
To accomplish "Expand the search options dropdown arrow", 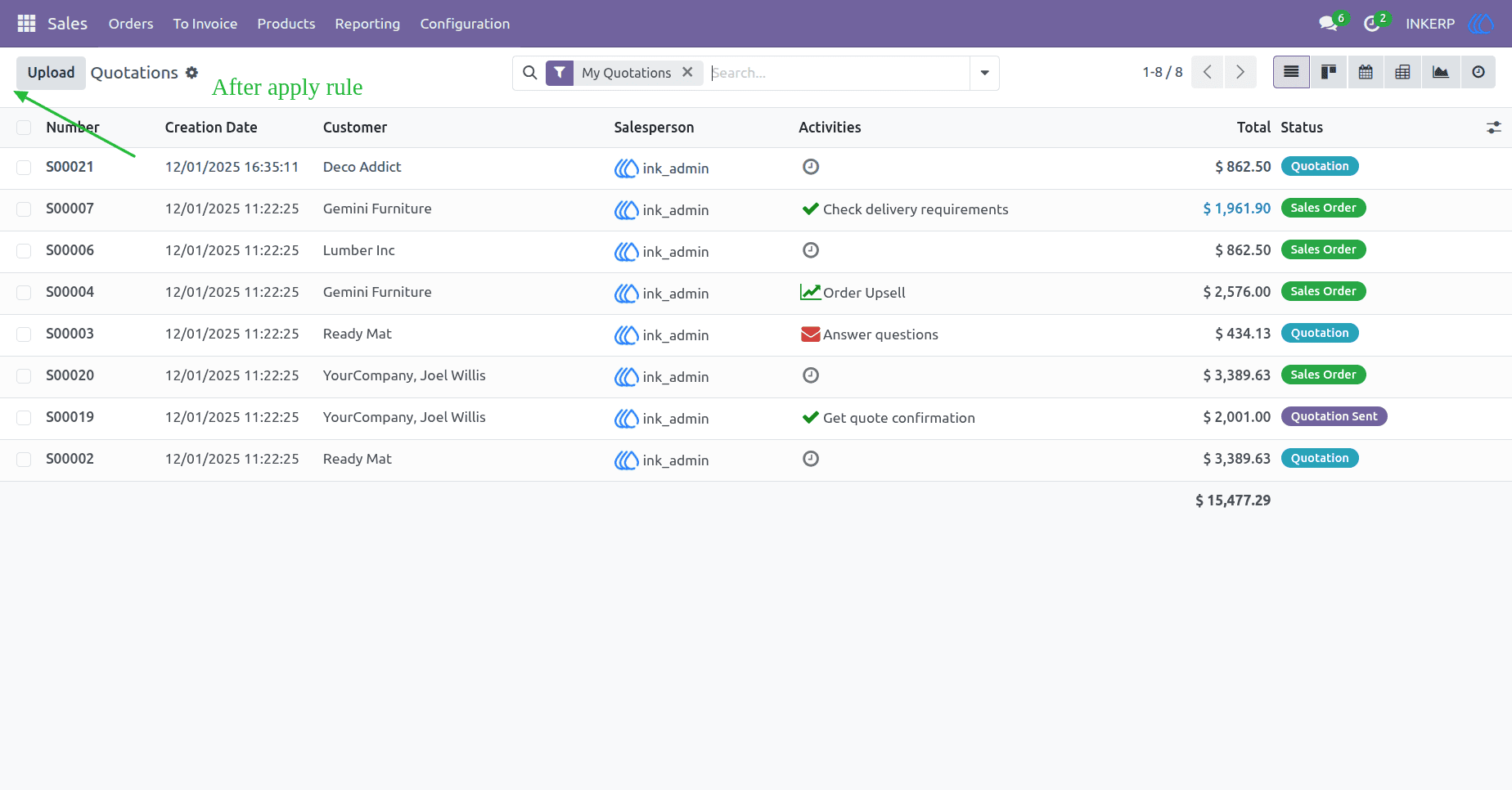I will click(x=984, y=73).
